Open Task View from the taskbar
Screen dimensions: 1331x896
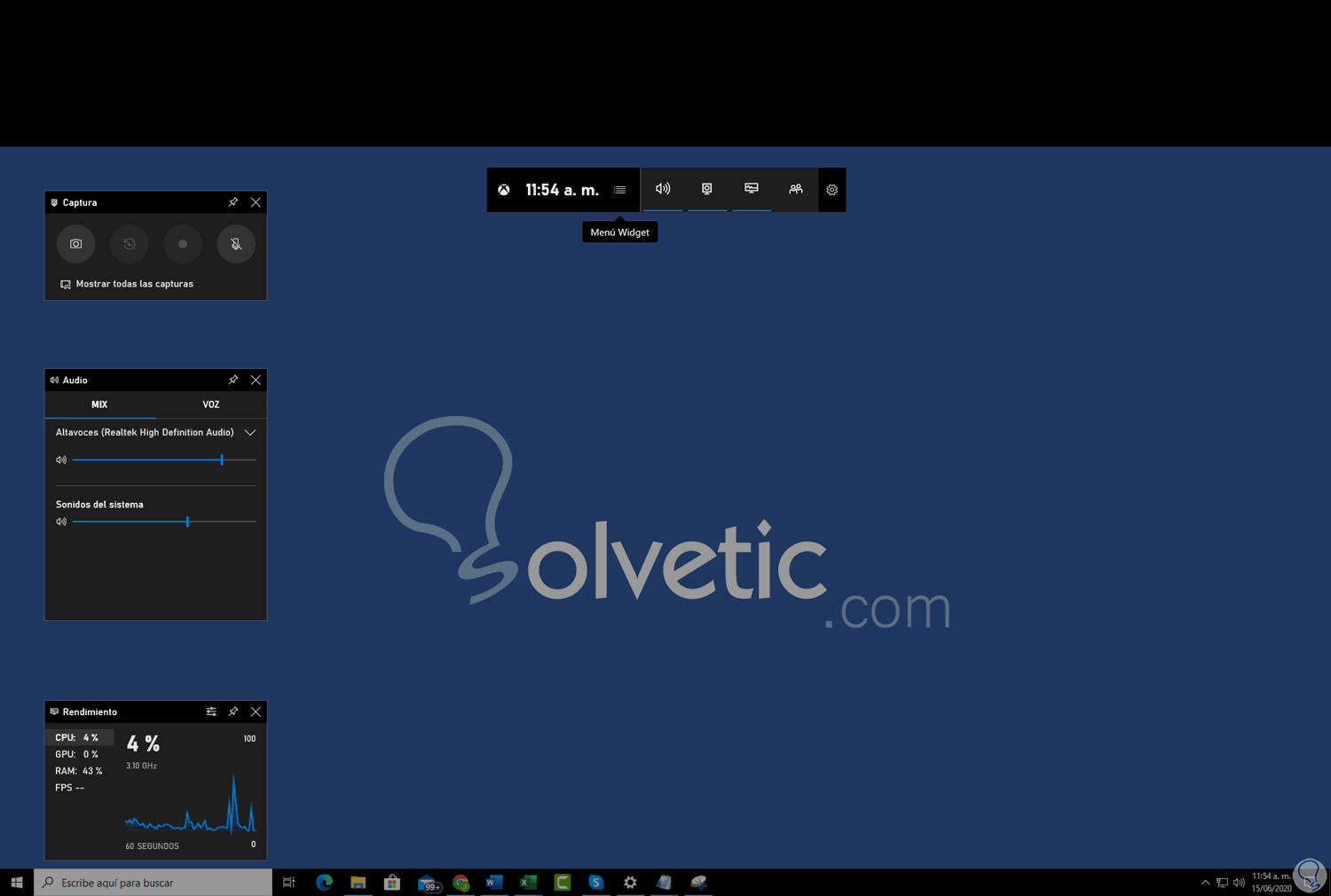[289, 883]
